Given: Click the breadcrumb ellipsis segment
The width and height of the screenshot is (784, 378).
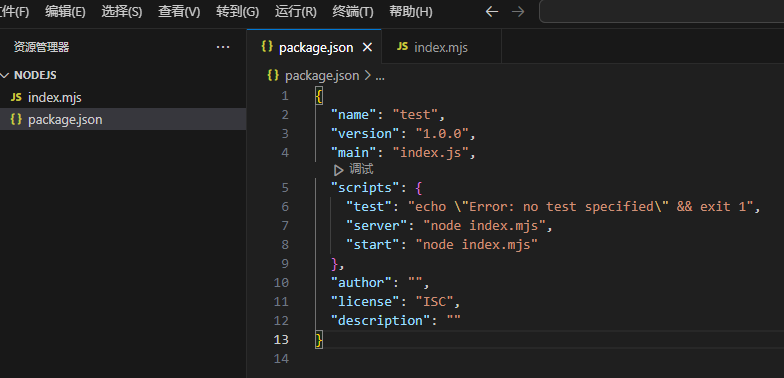Looking at the screenshot, I should 380,76.
